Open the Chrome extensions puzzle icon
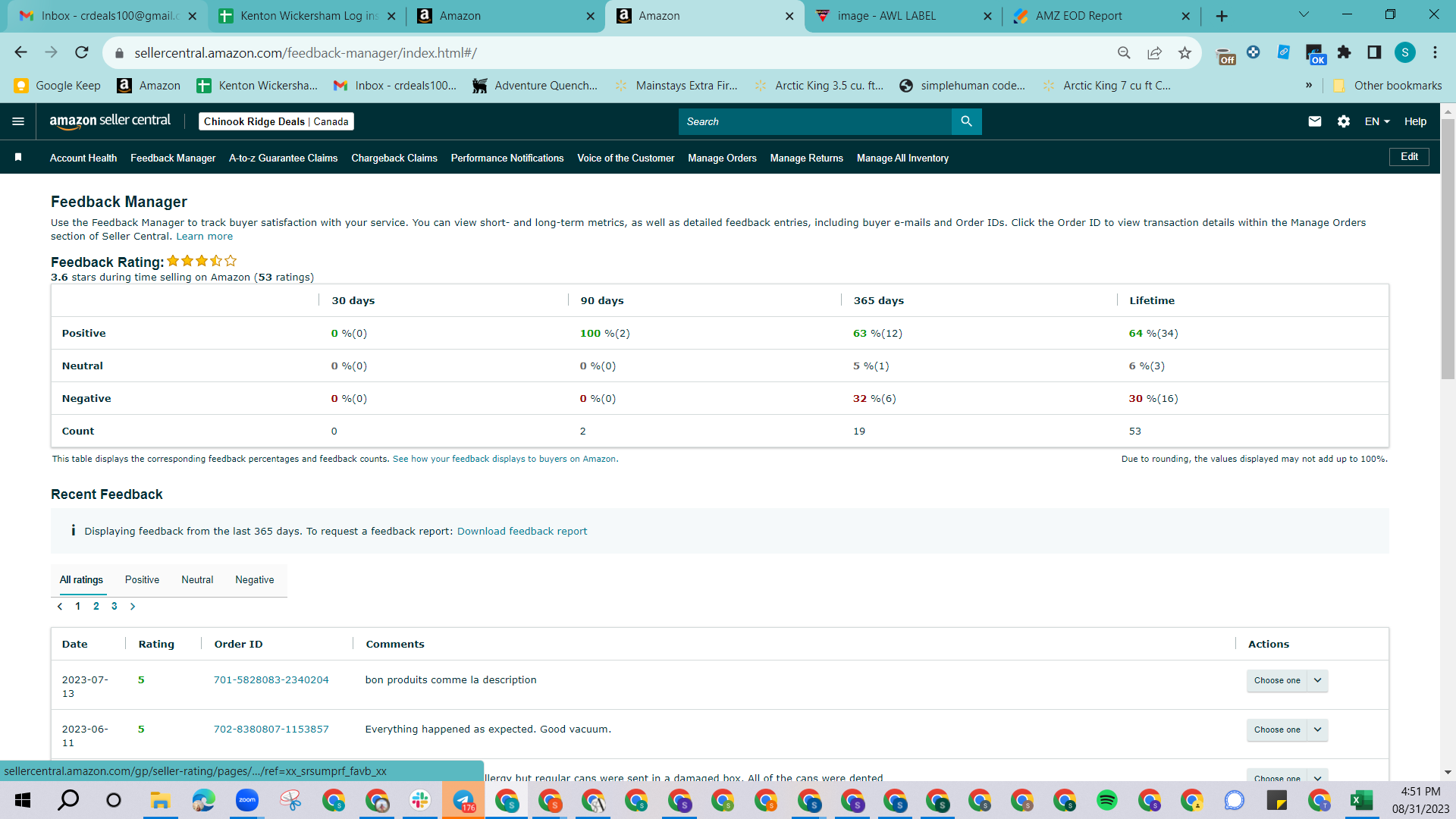Image resolution: width=1456 pixels, height=819 pixels. click(1345, 52)
